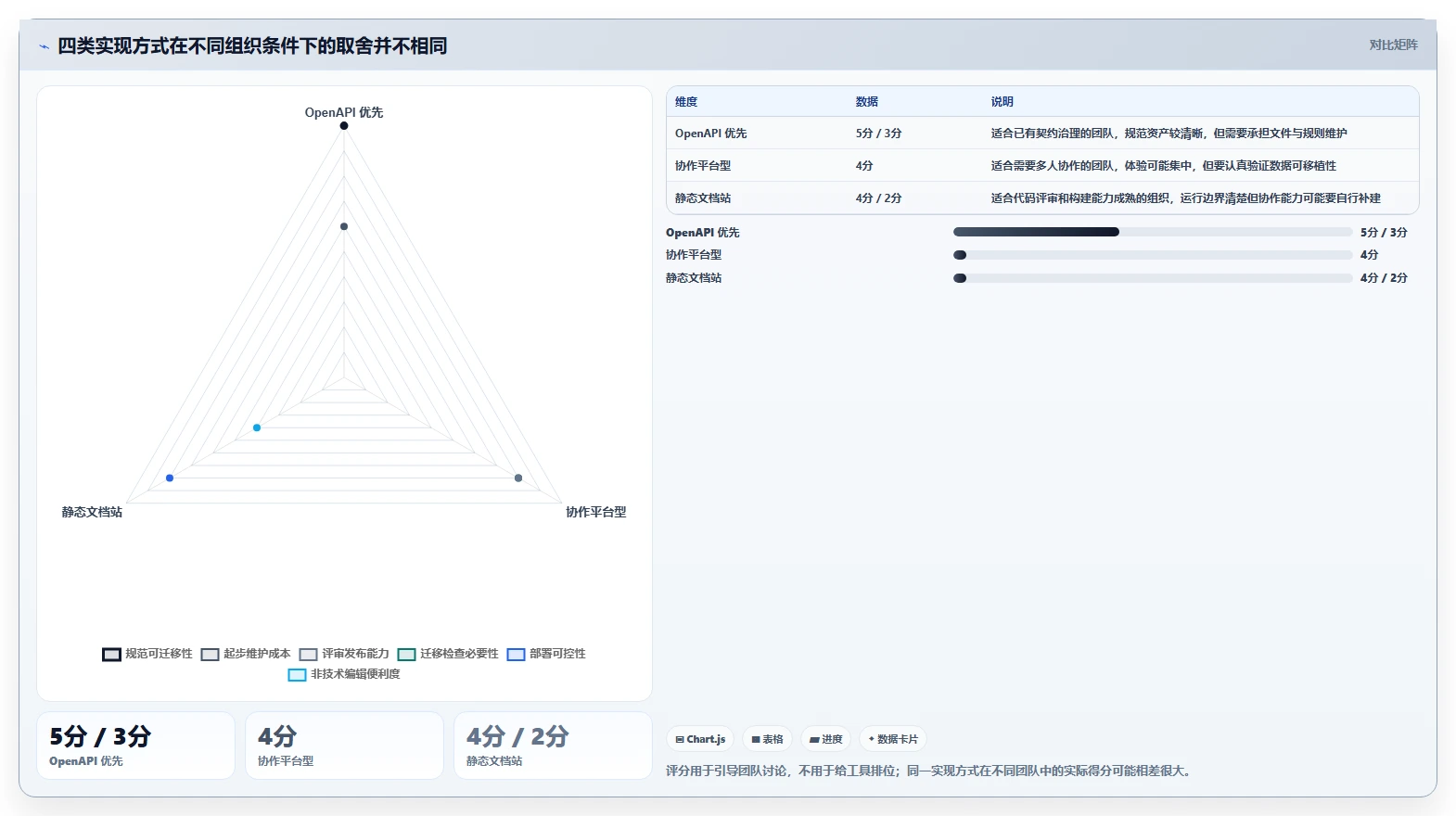Screen dimensions: 1456x816
Task: Click the footnote starting 评分用于引导团队讨论
Action: point(930,771)
